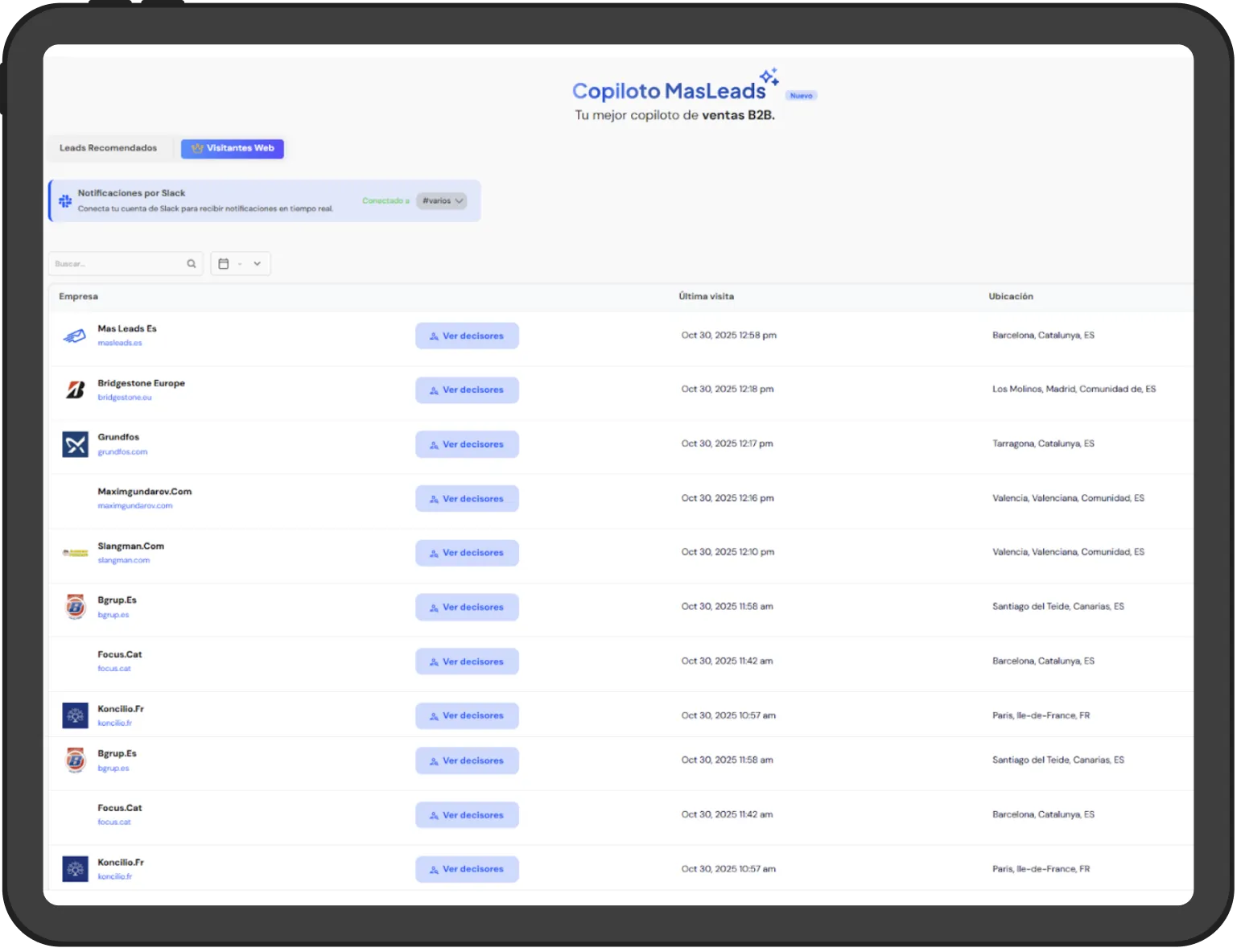Select the Oct 30, 2025 12:10 pm visit time
The image size is (1241, 952).
point(728,553)
